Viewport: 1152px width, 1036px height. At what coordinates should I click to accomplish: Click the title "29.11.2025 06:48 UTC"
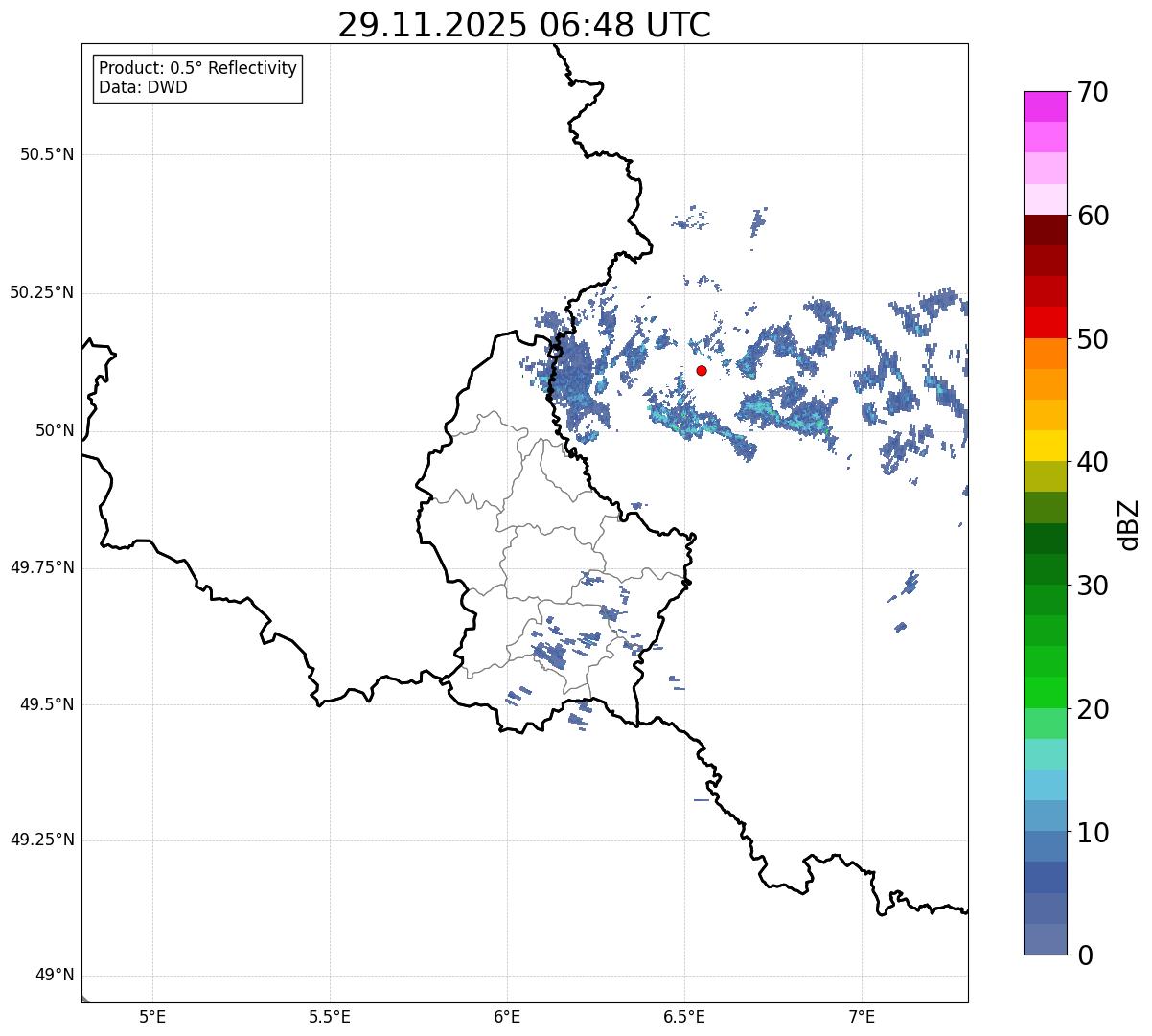pyautogui.click(x=524, y=25)
